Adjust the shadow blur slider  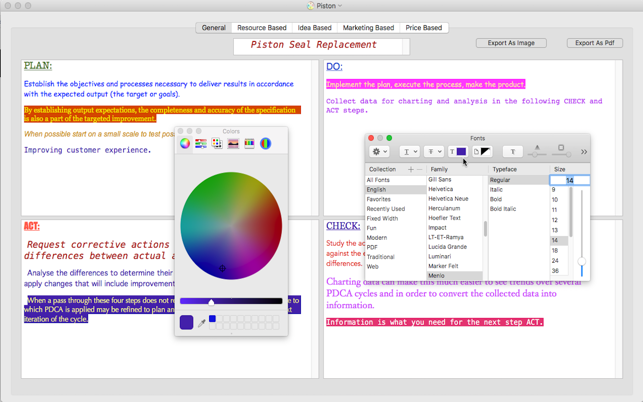pos(561,154)
